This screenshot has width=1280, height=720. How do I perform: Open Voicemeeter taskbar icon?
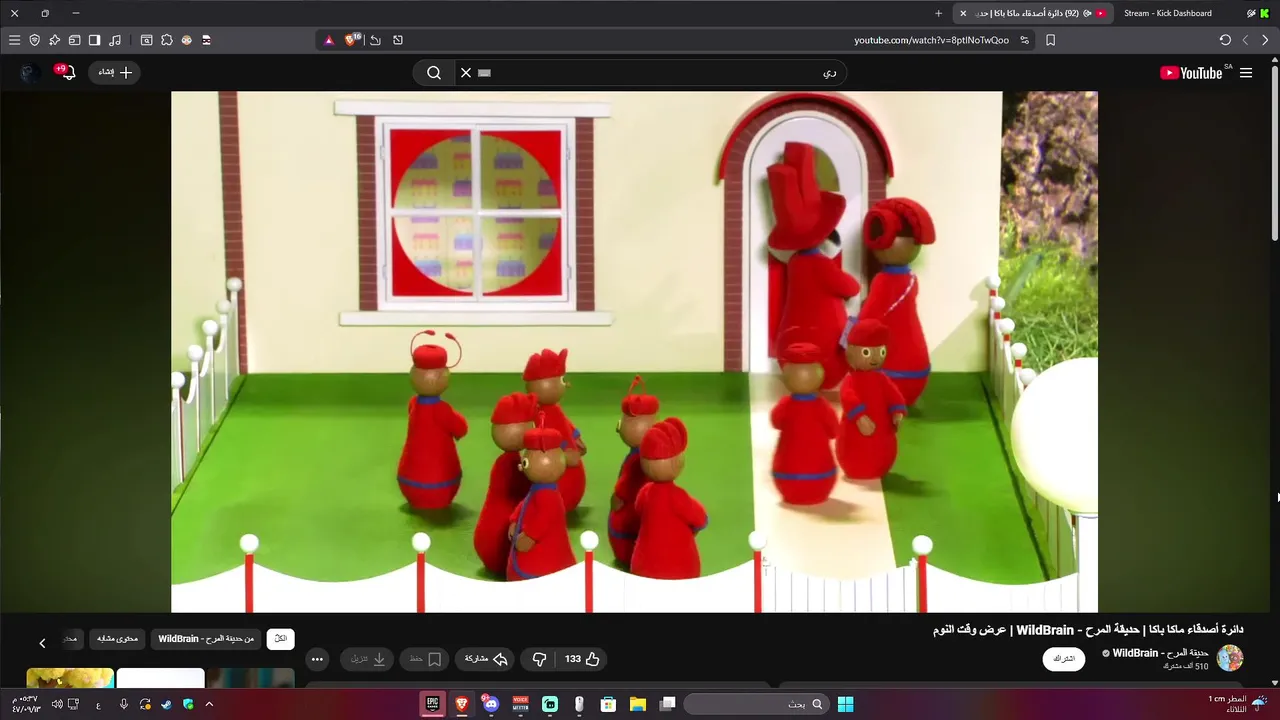click(520, 704)
